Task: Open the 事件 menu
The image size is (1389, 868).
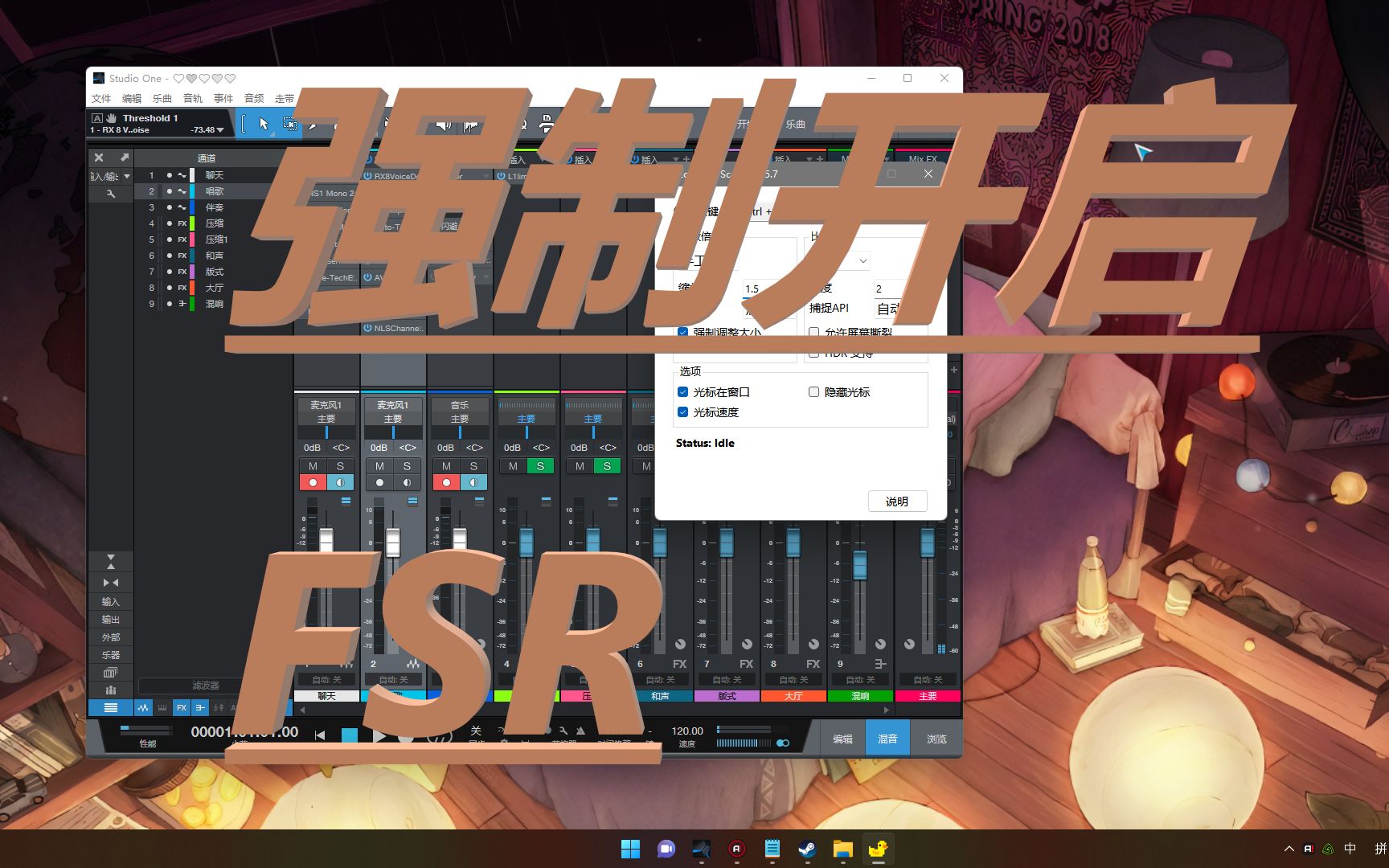Action: coord(223,98)
